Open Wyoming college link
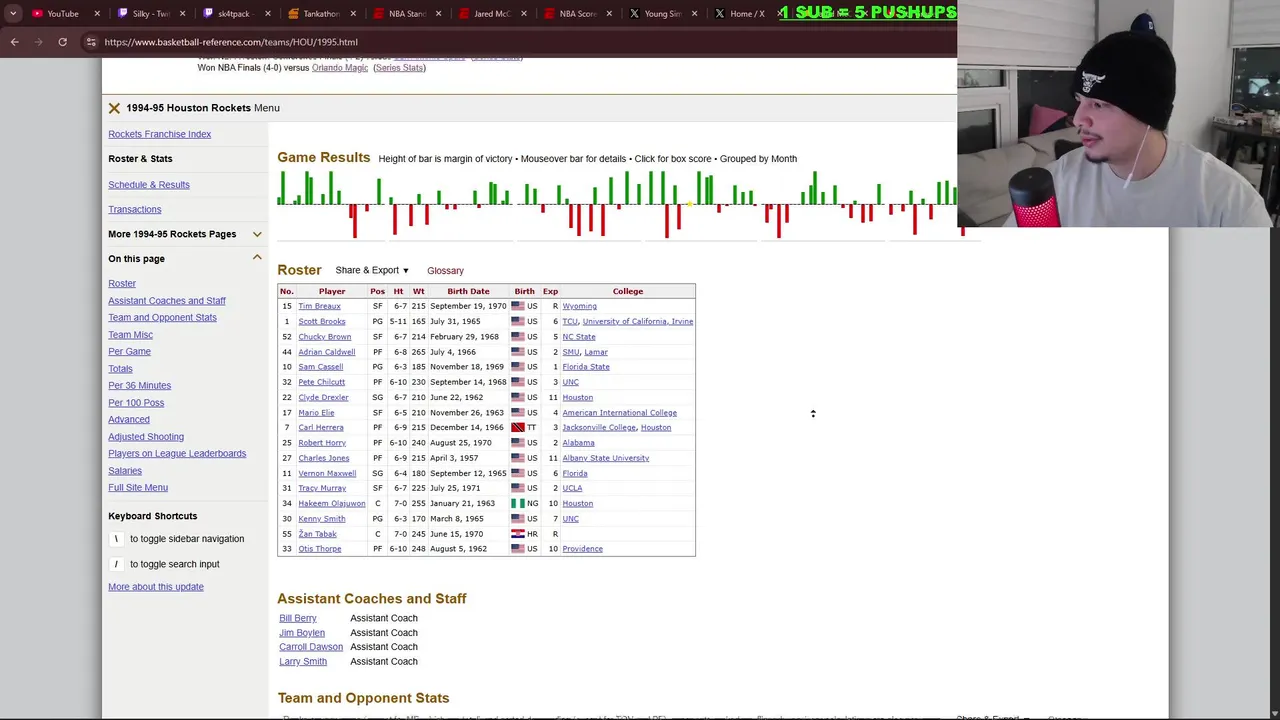The height and width of the screenshot is (720, 1280). pyautogui.click(x=579, y=306)
